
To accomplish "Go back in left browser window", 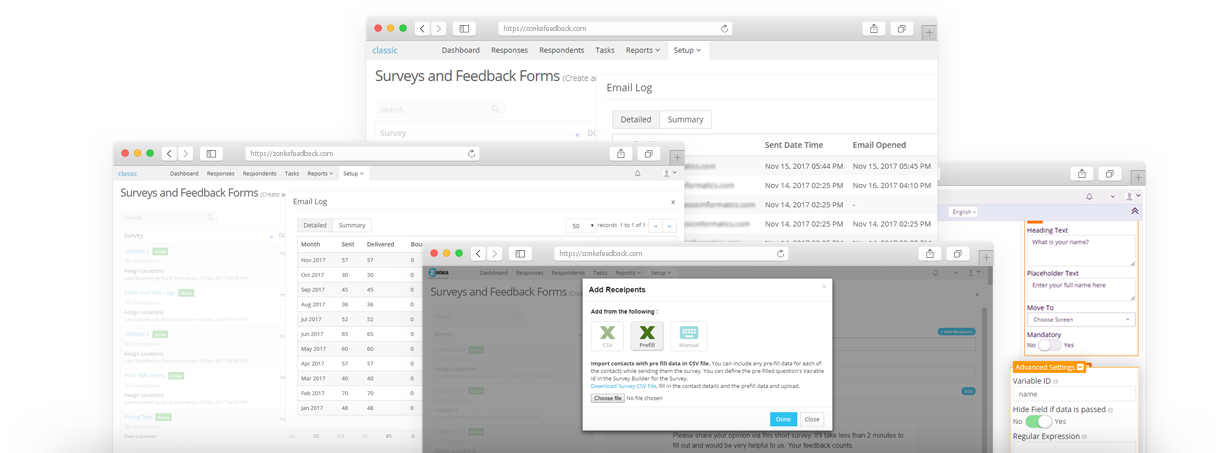I will 169,154.
